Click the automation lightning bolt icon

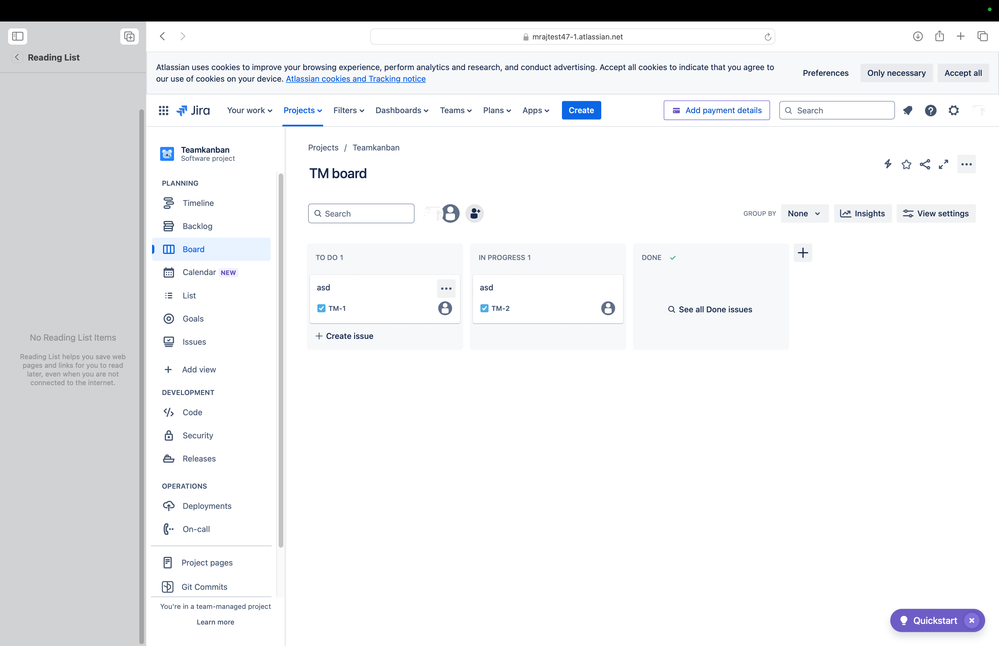888,164
